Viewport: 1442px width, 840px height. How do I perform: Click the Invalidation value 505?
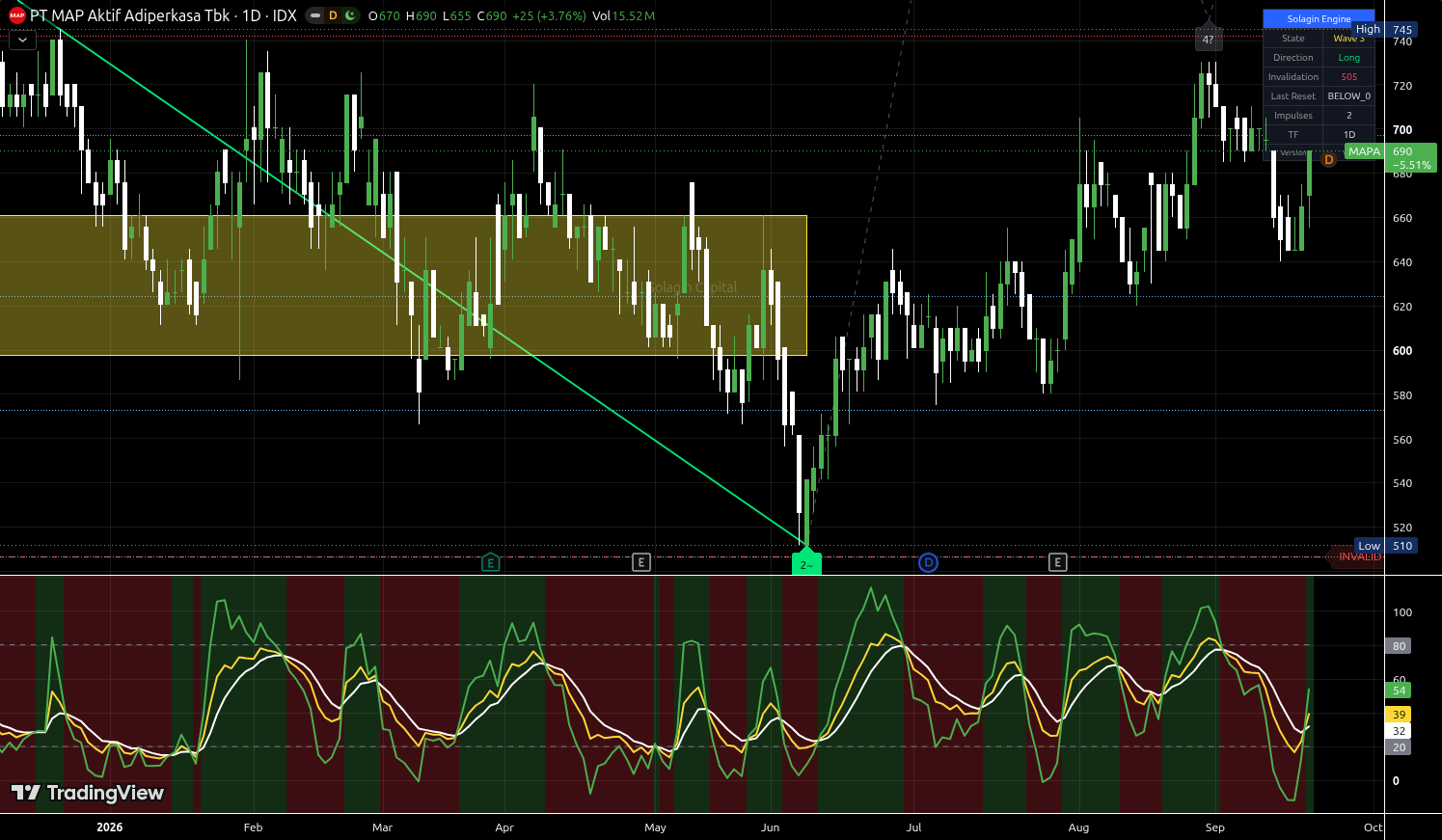coord(1348,77)
